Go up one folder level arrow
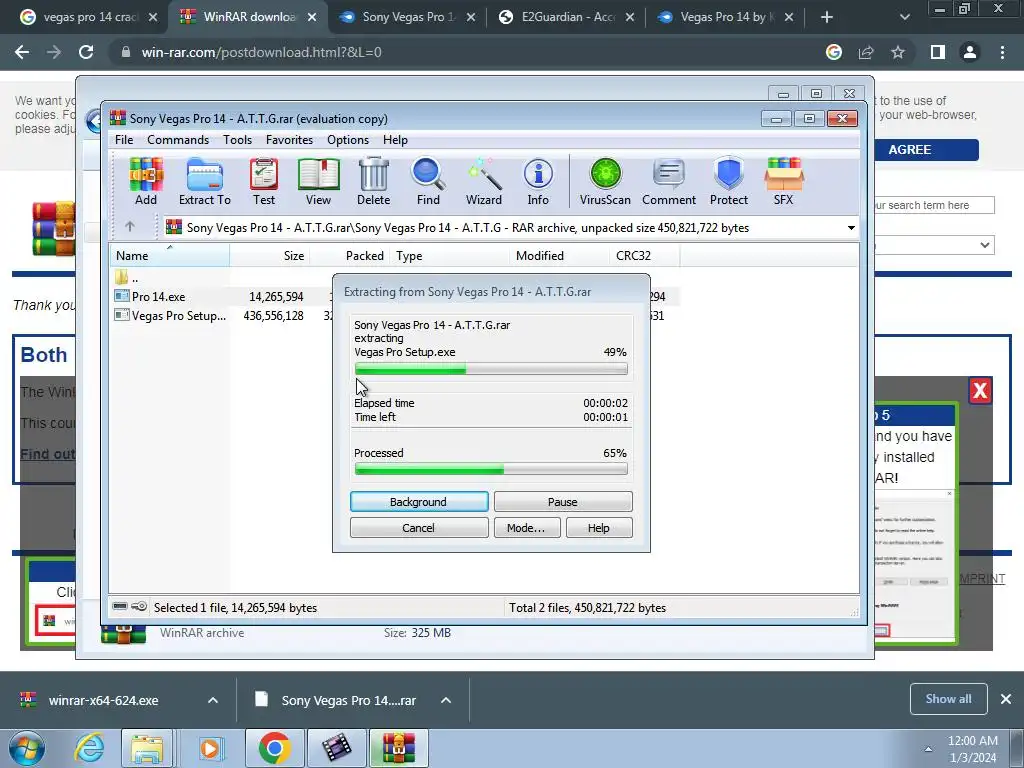This screenshot has height=768, width=1024. (129, 227)
